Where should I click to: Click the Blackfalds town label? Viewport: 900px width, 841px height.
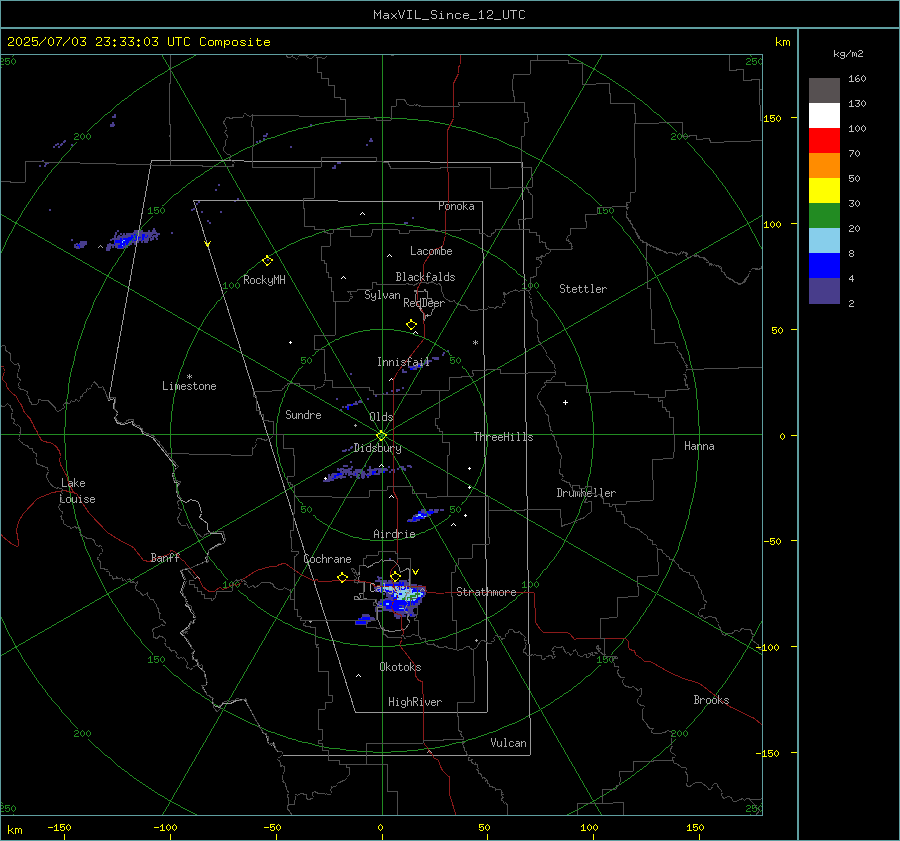click(425, 277)
